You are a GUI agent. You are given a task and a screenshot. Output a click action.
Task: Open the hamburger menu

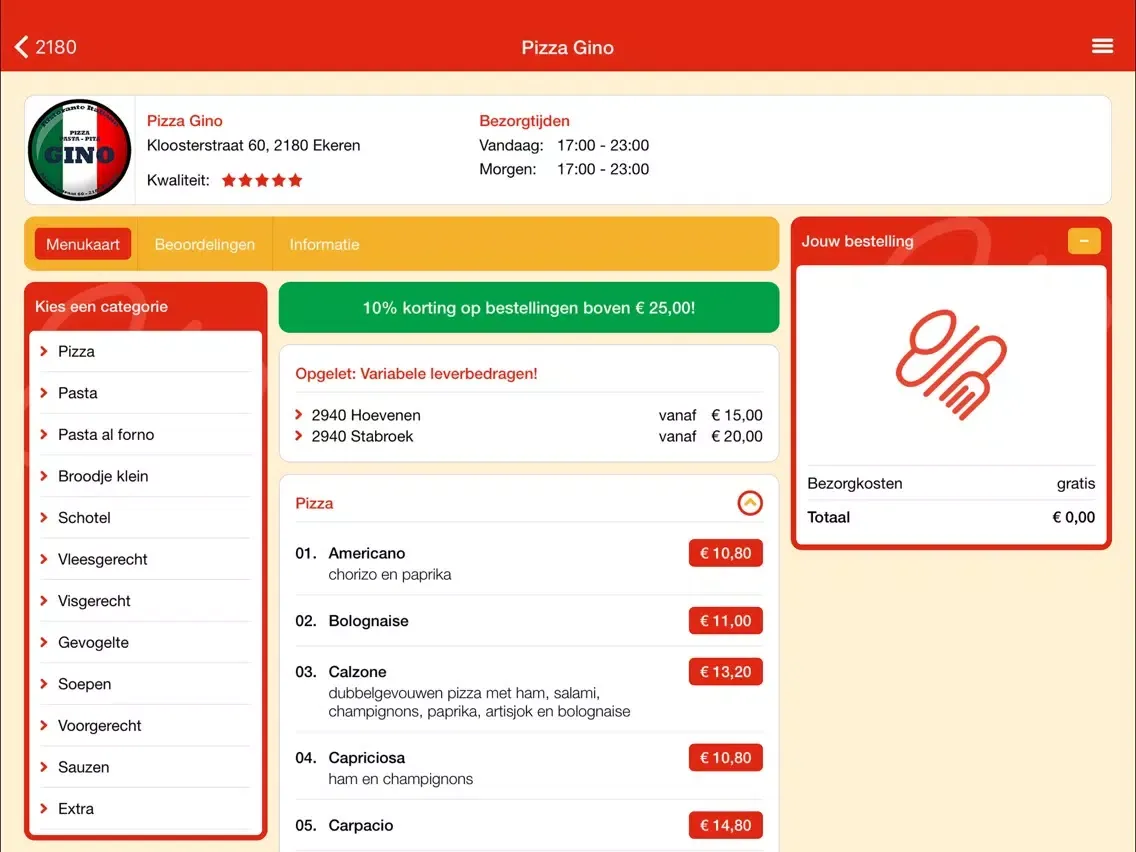click(1102, 46)
